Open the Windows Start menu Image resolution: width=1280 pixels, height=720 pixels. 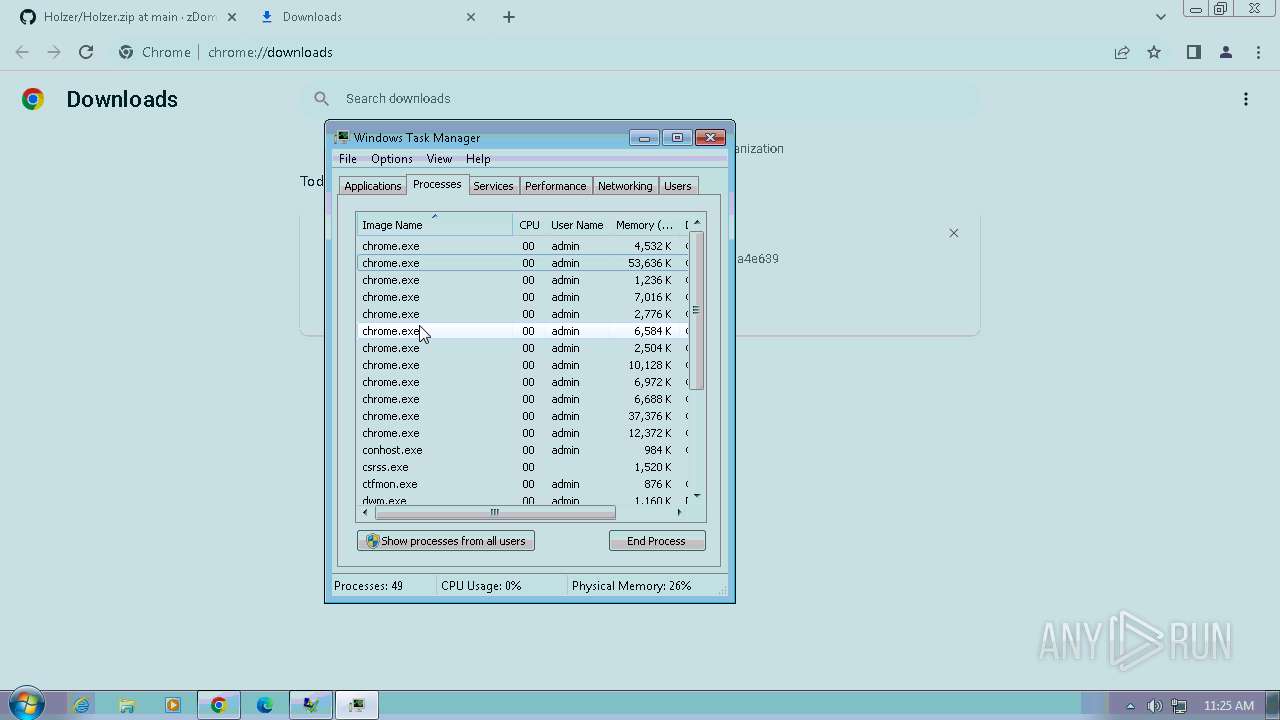[26, 705]
